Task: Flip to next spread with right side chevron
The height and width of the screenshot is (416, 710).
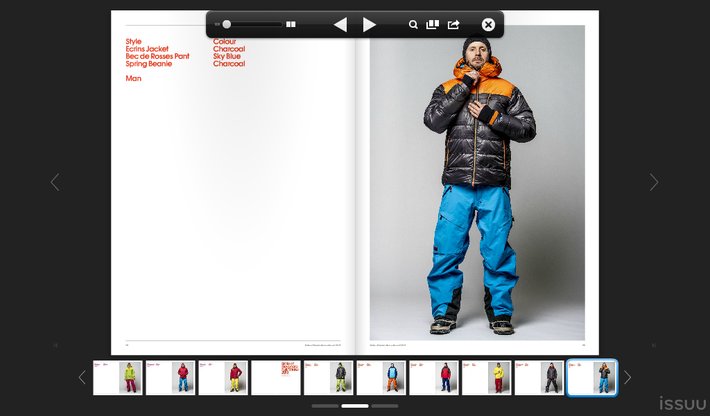Action: [x=654, y=182]
